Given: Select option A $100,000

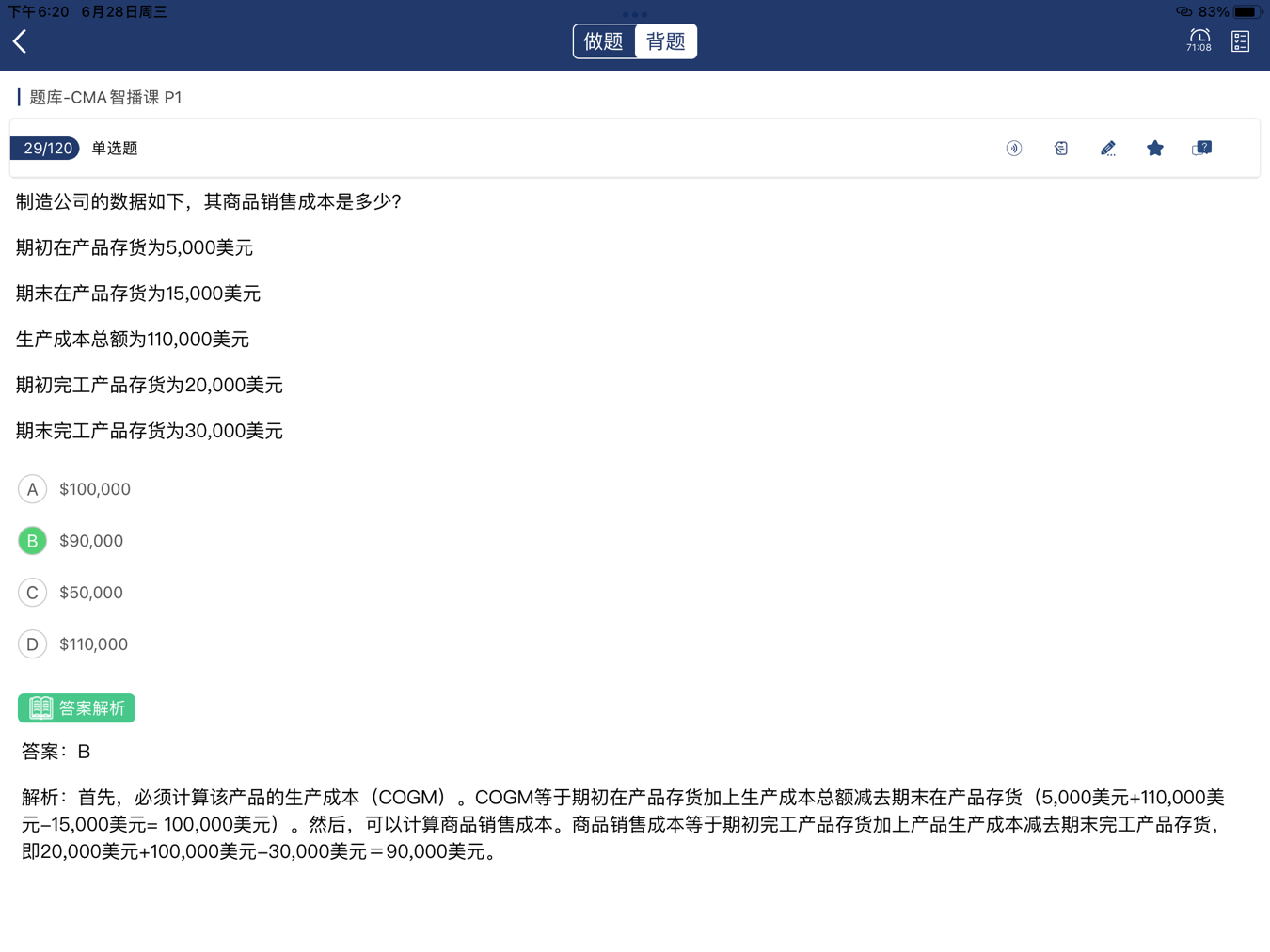Looking at the screenshot, I should [x=33, y=489].
